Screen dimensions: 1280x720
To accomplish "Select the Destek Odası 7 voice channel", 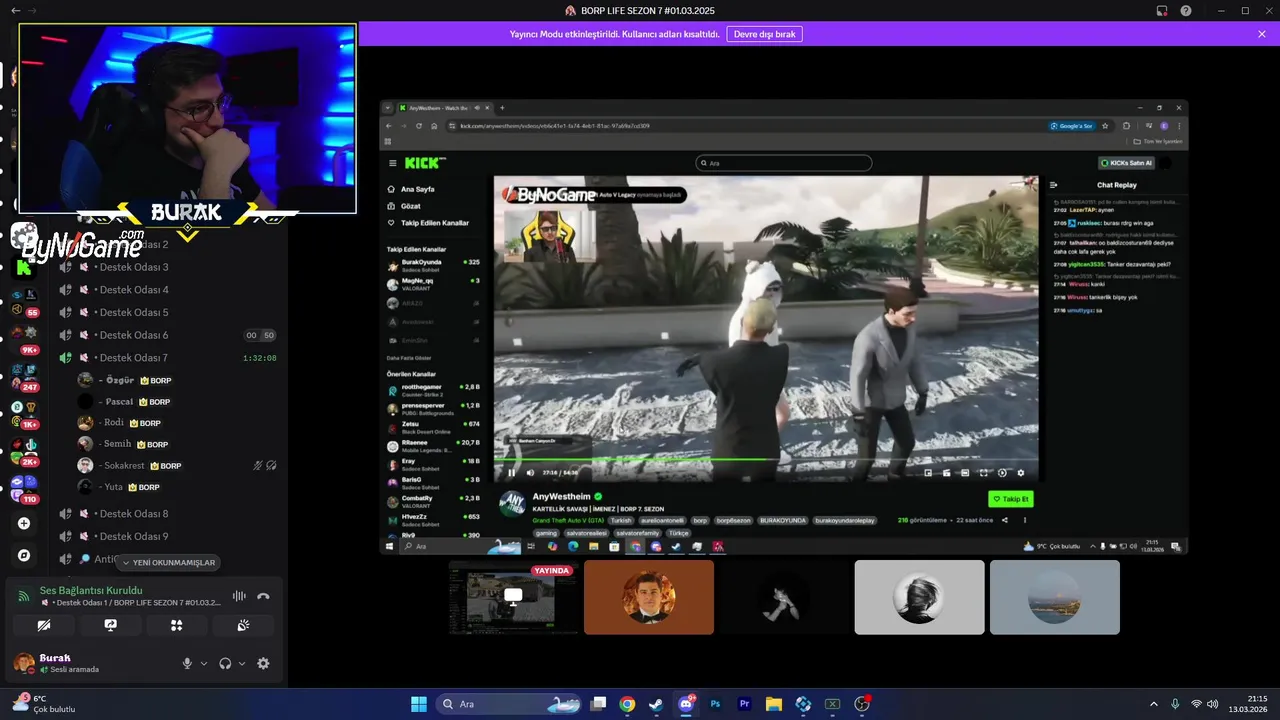I will pos(167,358).
